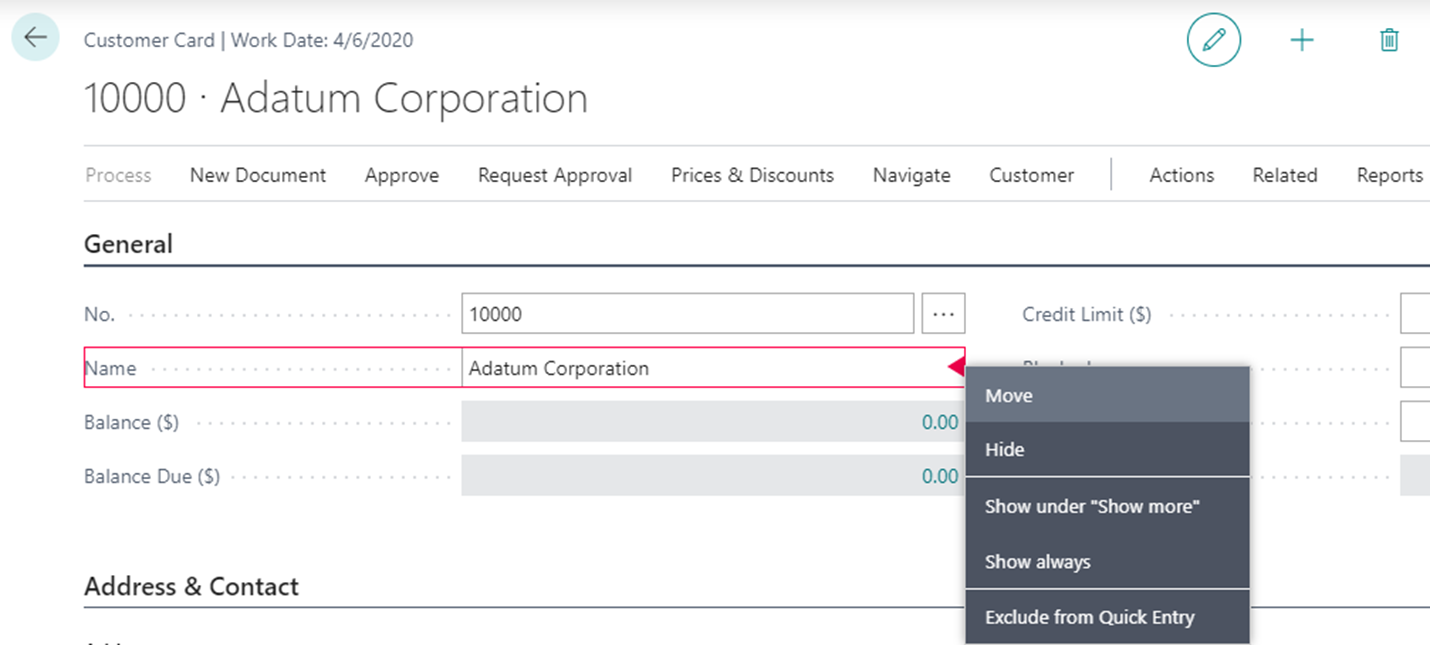Open New Document menu
The image size is (1430, 645).
(258, 175)
